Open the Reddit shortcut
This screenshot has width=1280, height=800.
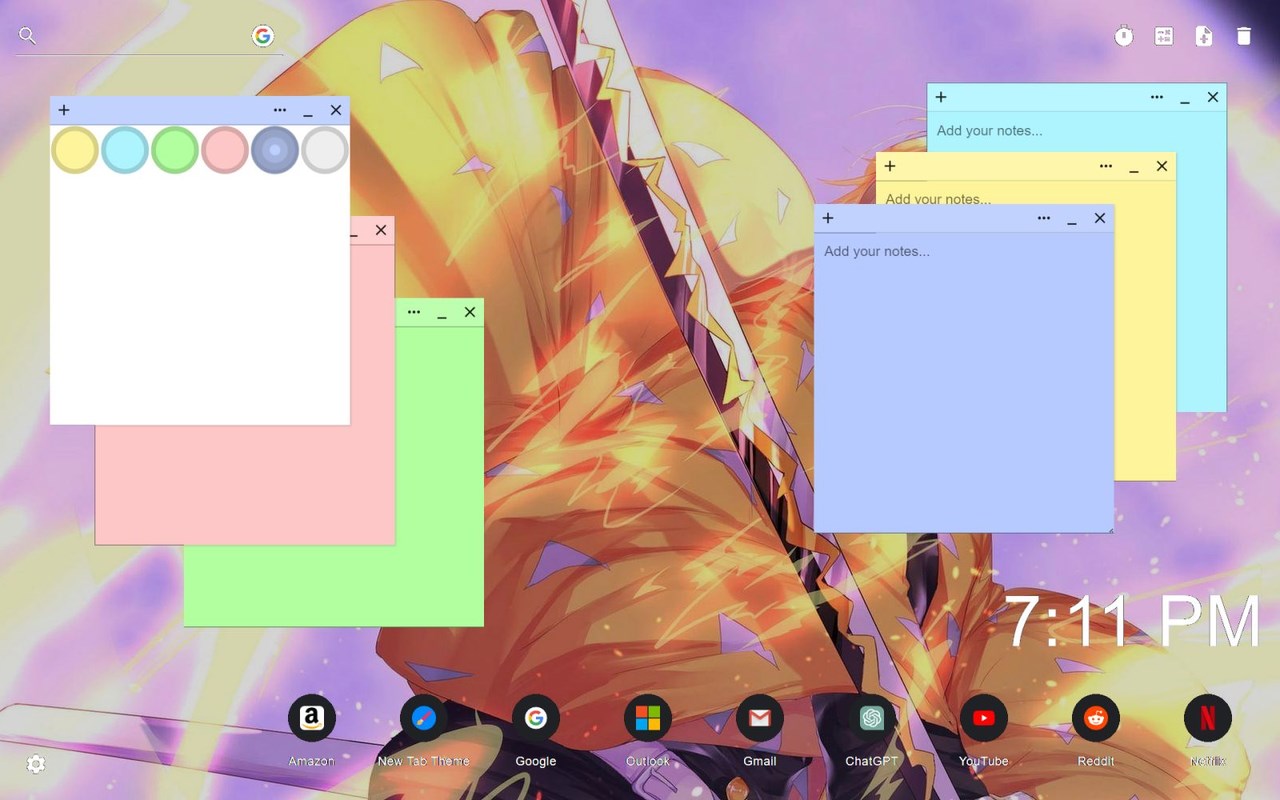(x=1096, y=718)
